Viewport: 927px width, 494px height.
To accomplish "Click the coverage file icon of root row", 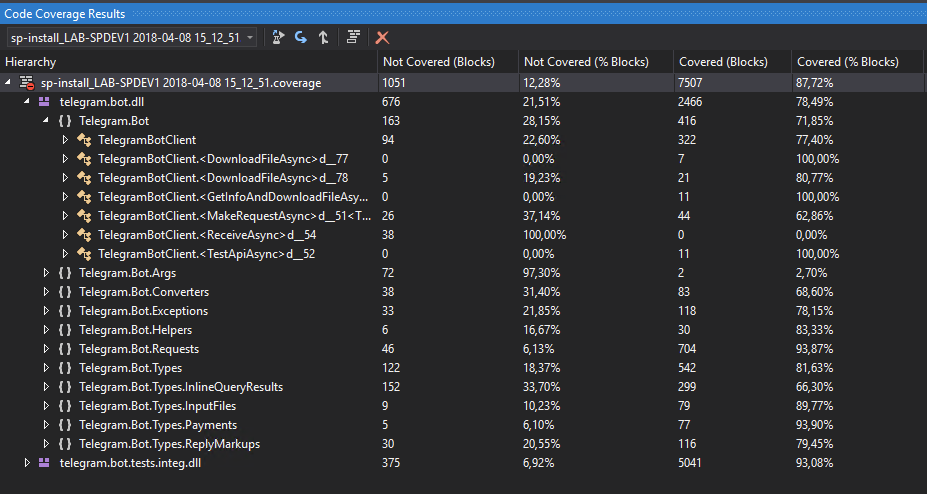I will 27,83.
